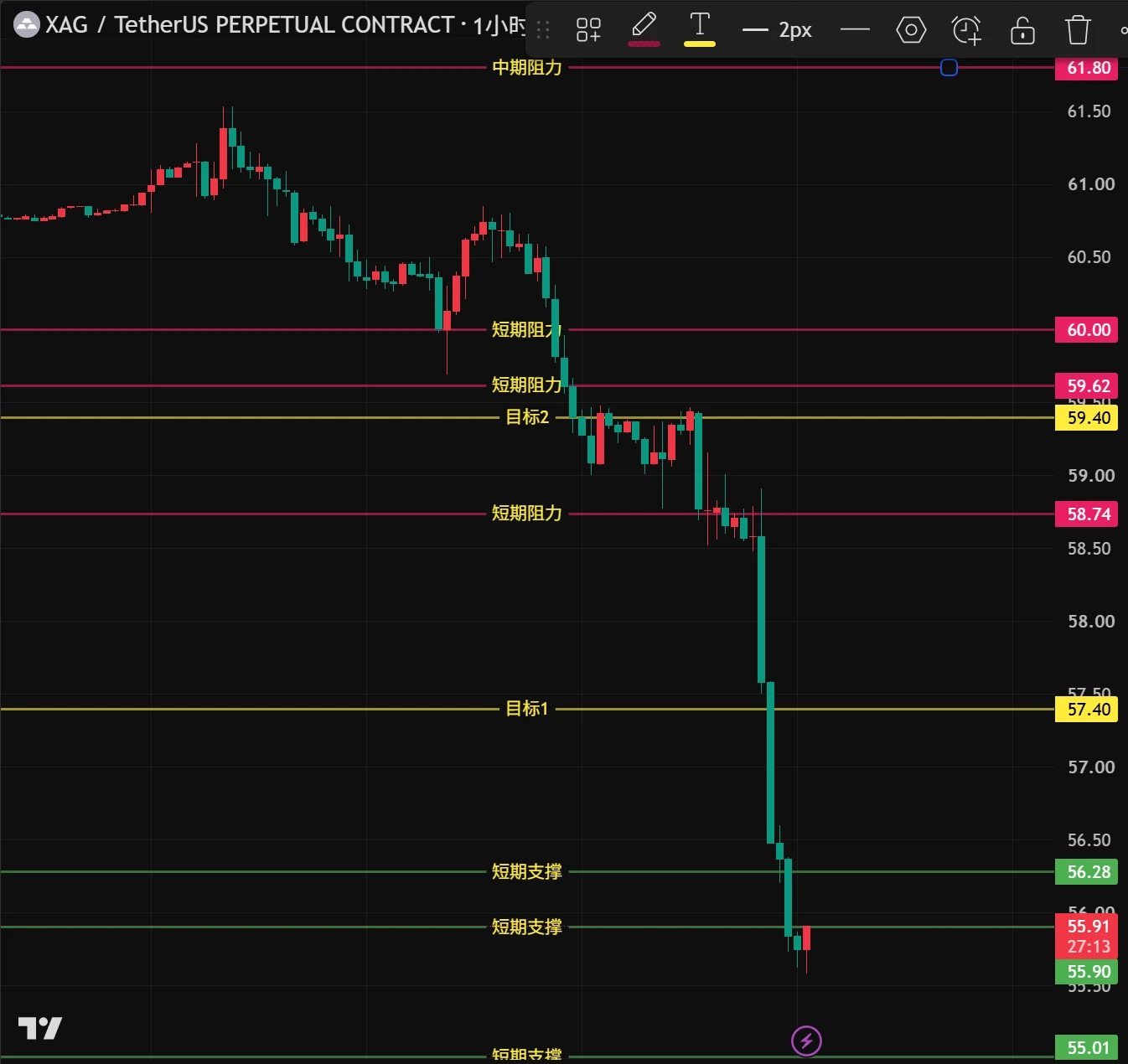This screenshot has height=1064, width=1128.
Task: Open the line color picker
Action: (x=644, y=29)
